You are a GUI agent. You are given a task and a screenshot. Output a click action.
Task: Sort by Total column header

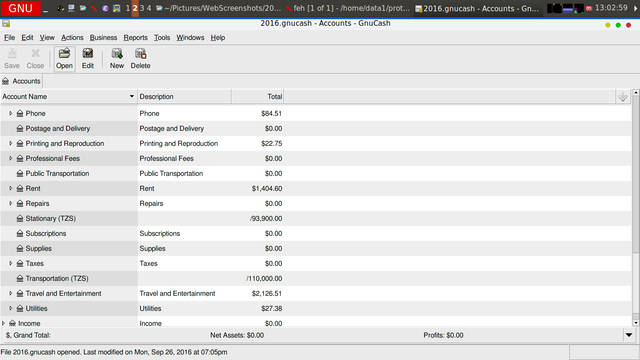[x=258, y=97]
